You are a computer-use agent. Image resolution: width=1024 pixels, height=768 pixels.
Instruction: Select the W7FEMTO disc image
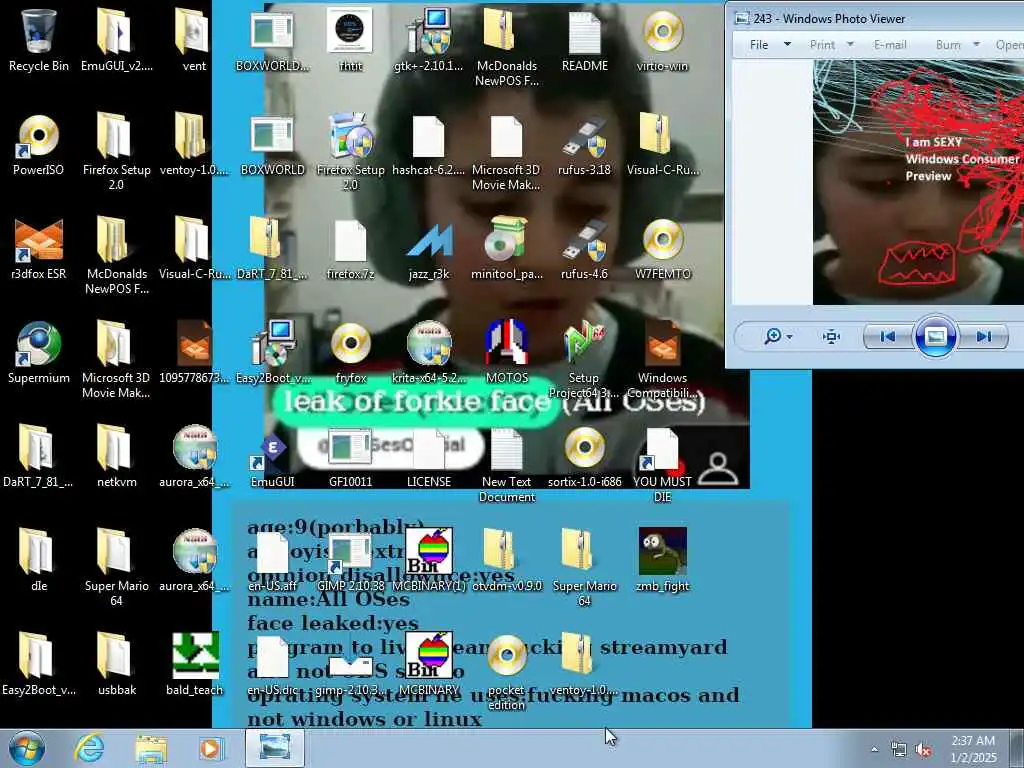tap(662, 248)
